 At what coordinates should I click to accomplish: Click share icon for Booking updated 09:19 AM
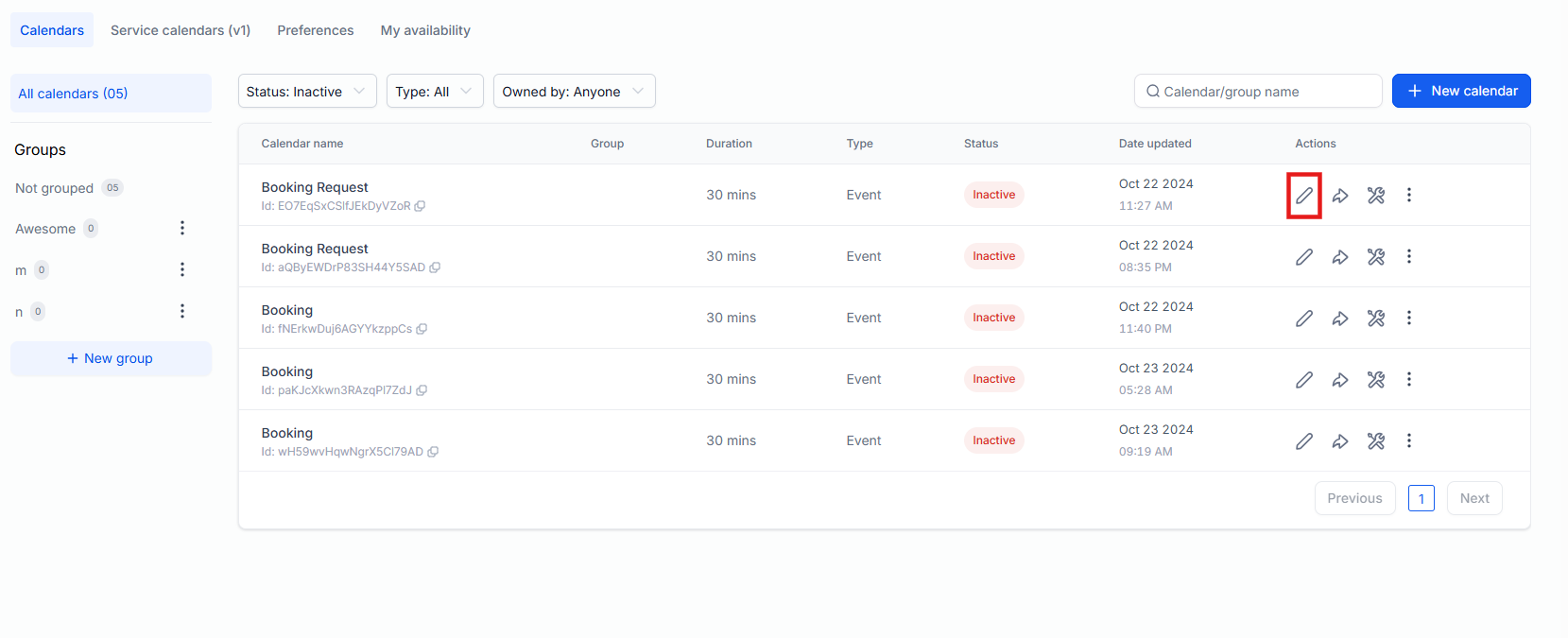tap(1339, 441)
